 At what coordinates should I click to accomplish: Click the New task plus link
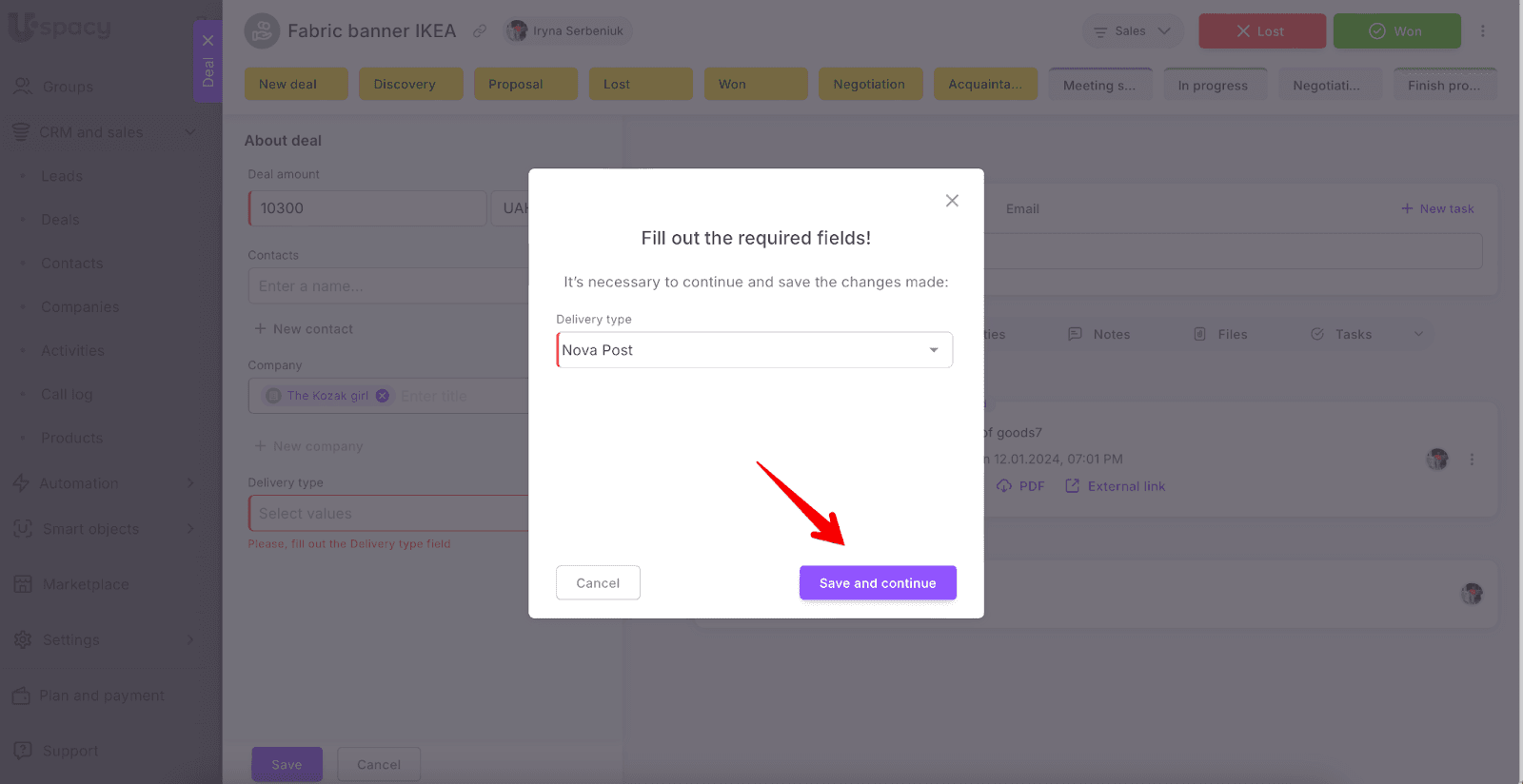(x=1436, y=208)
